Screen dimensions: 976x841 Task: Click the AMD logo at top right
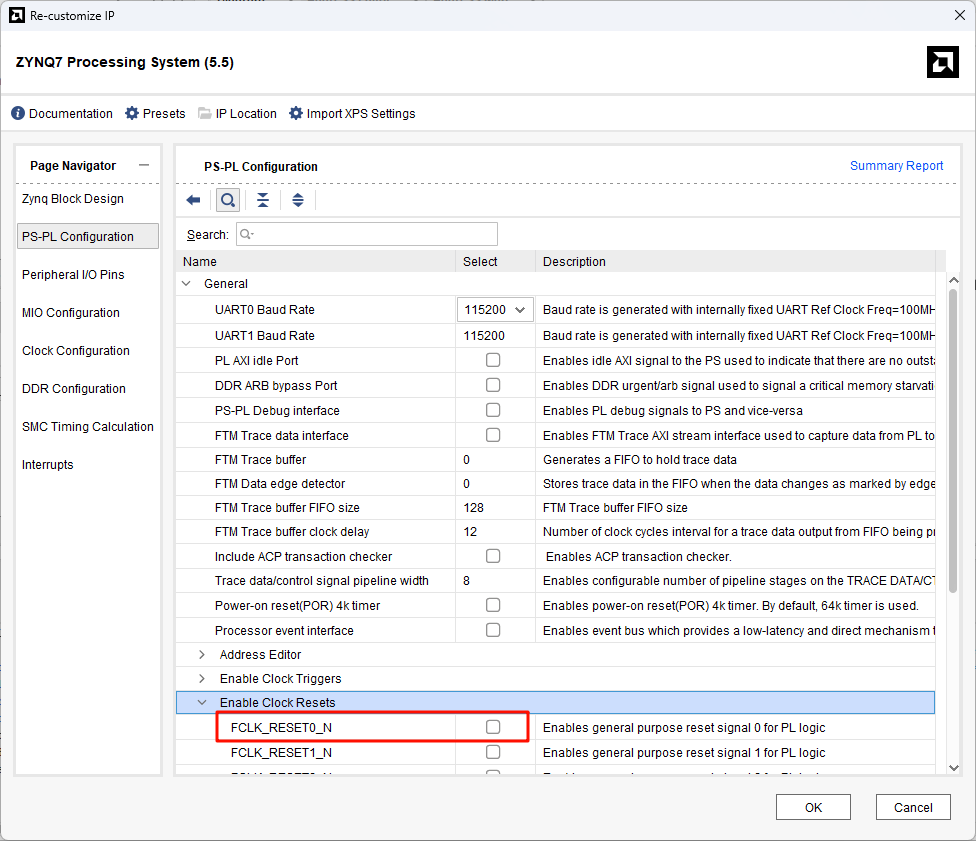coord(942,62)
